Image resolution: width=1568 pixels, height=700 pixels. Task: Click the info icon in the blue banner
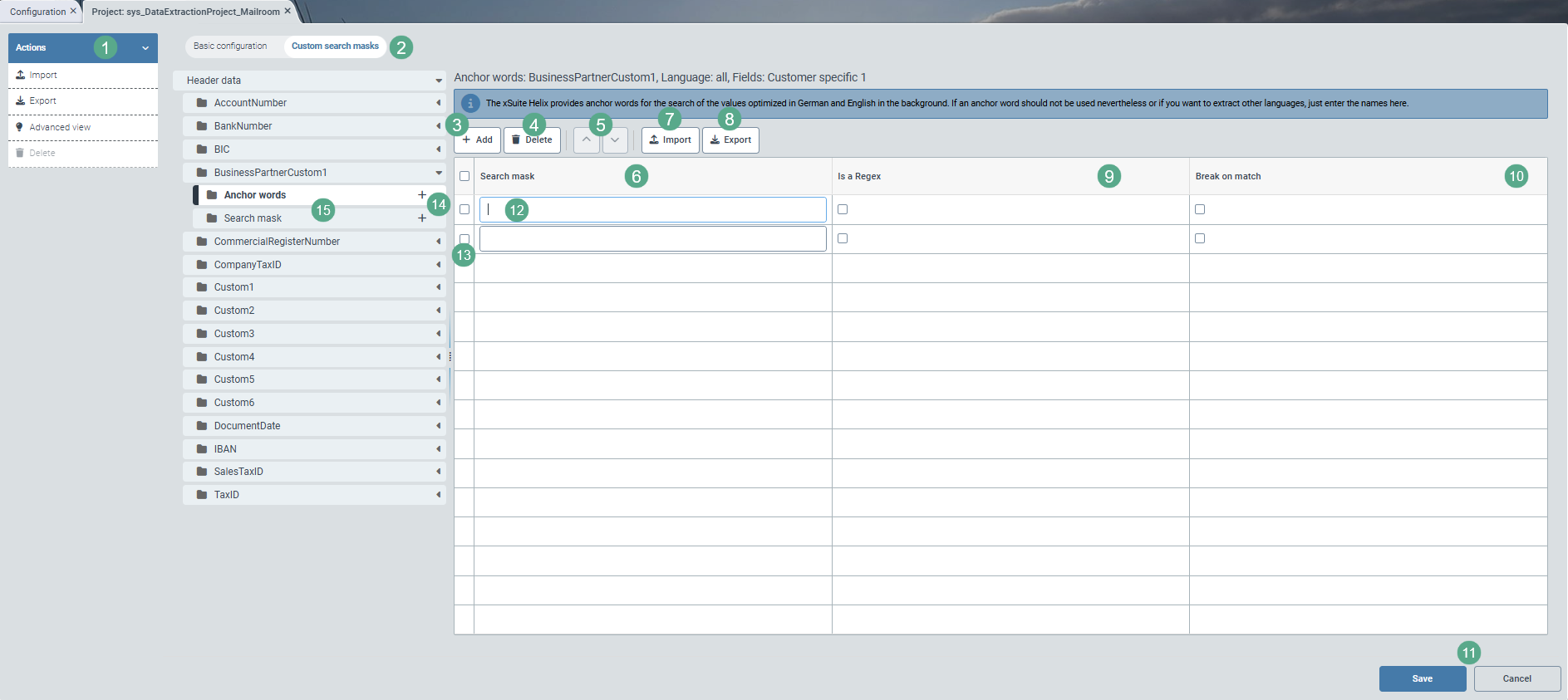tap(470, 104)
